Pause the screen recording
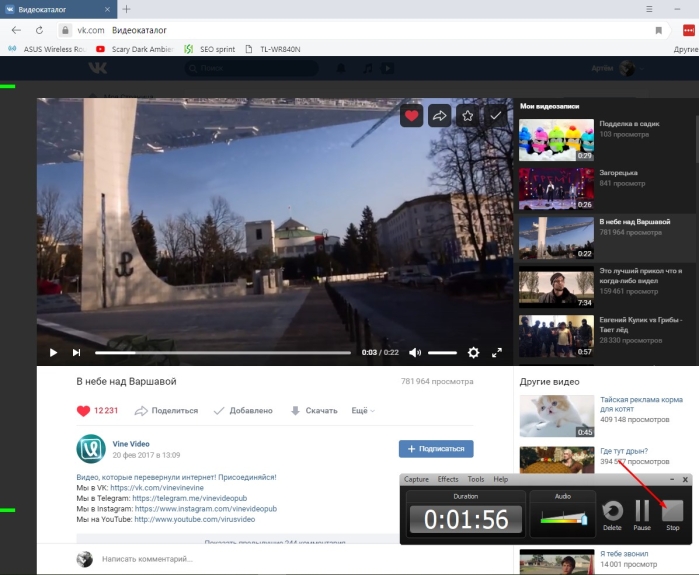The width and height of the screenshot is (699, 575). (x=642, y=515)
